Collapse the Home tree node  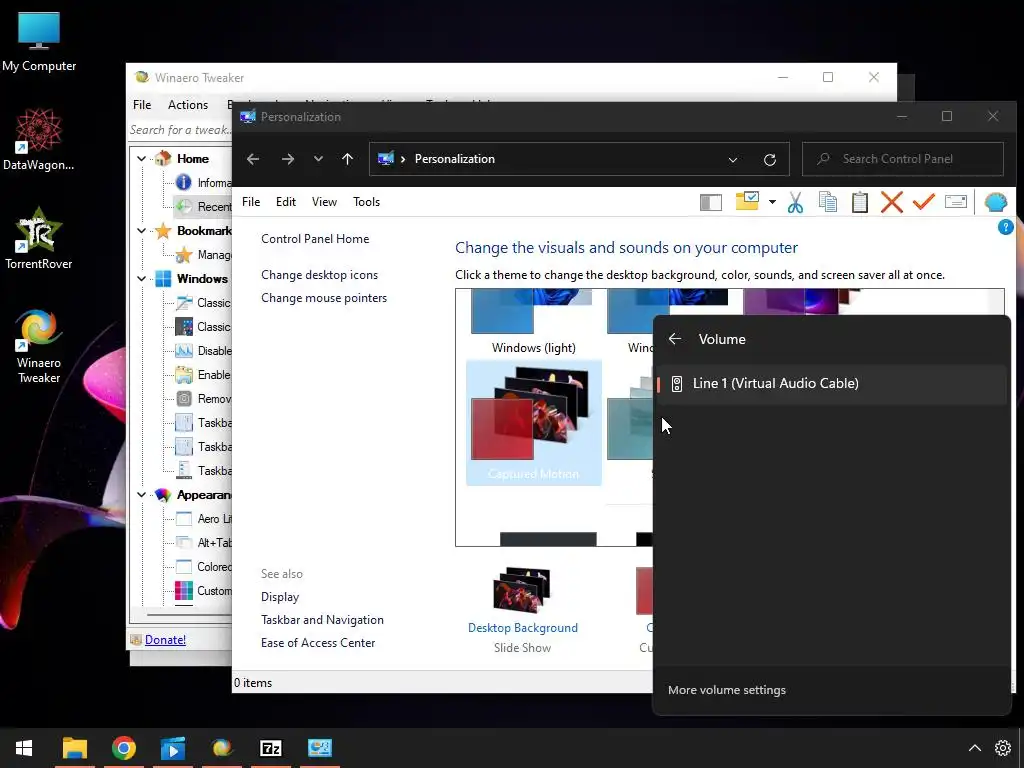tap(142, 159)
